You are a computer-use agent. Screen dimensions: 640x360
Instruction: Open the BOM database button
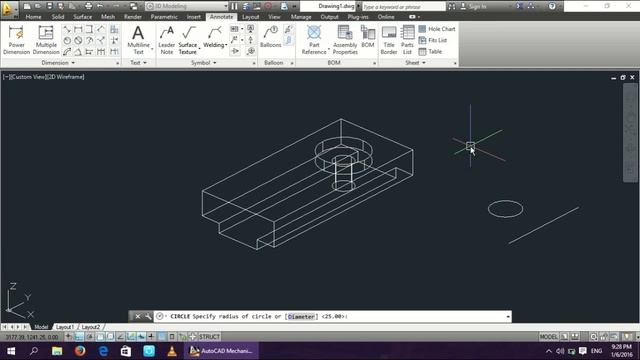[x=368, y=37]
